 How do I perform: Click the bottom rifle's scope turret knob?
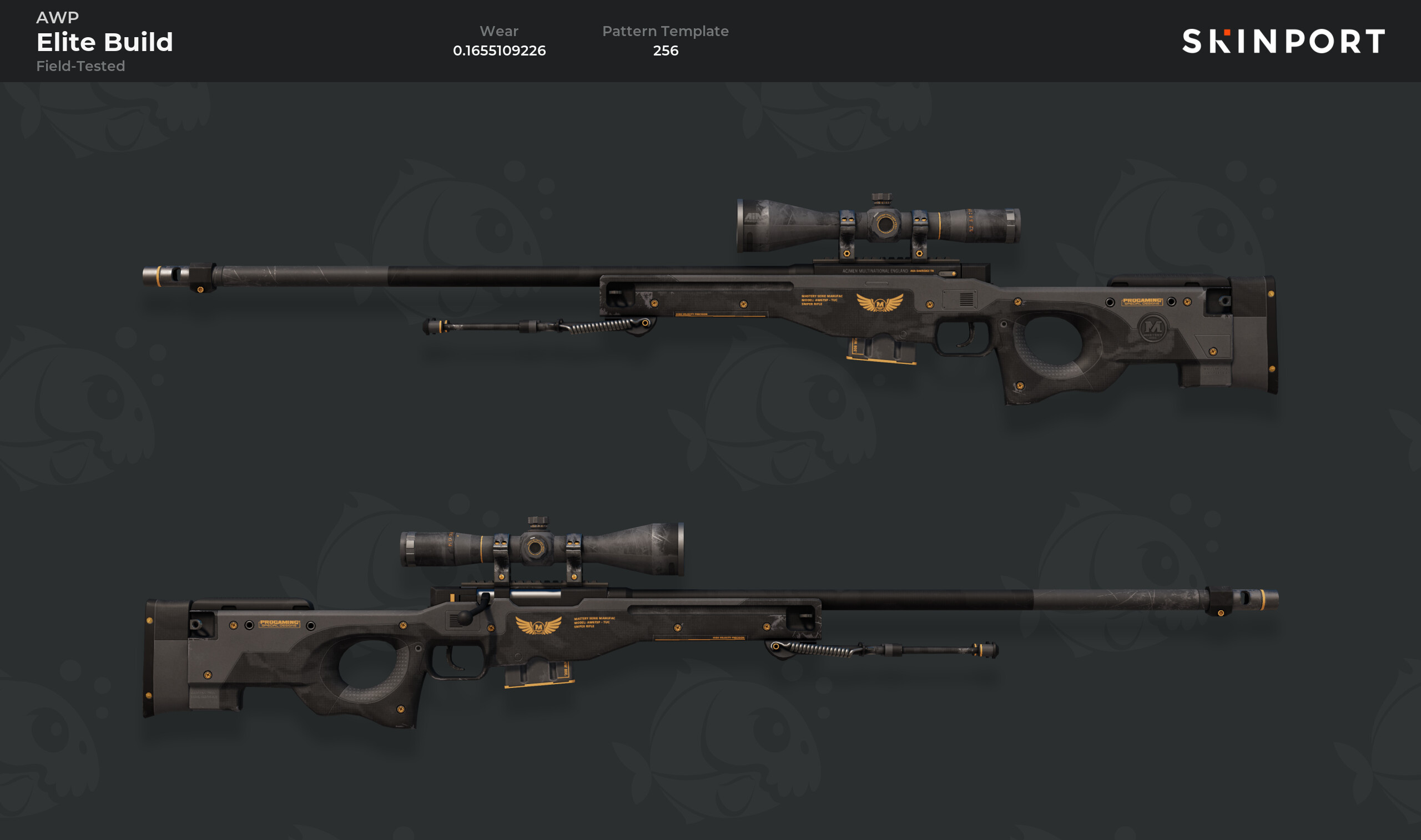pos(538,522)
